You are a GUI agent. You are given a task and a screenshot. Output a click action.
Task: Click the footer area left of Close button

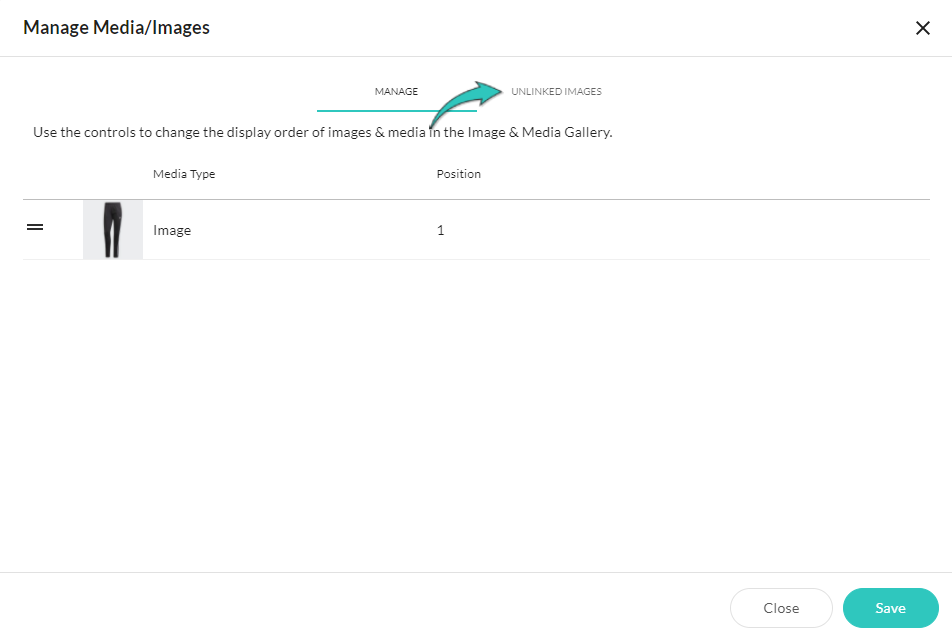[x=364, y=607]
